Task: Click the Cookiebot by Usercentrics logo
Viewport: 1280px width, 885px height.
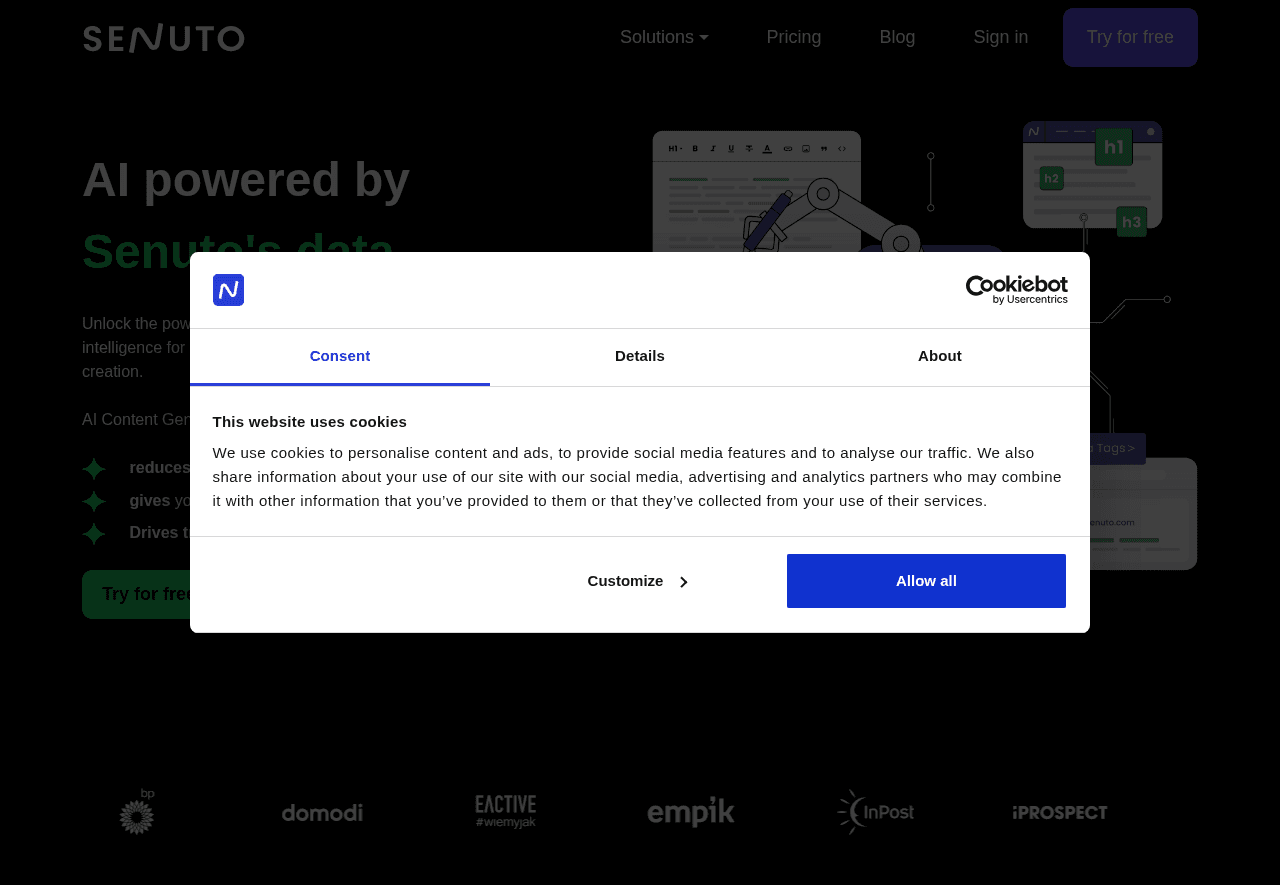Action: [1015, 291]
